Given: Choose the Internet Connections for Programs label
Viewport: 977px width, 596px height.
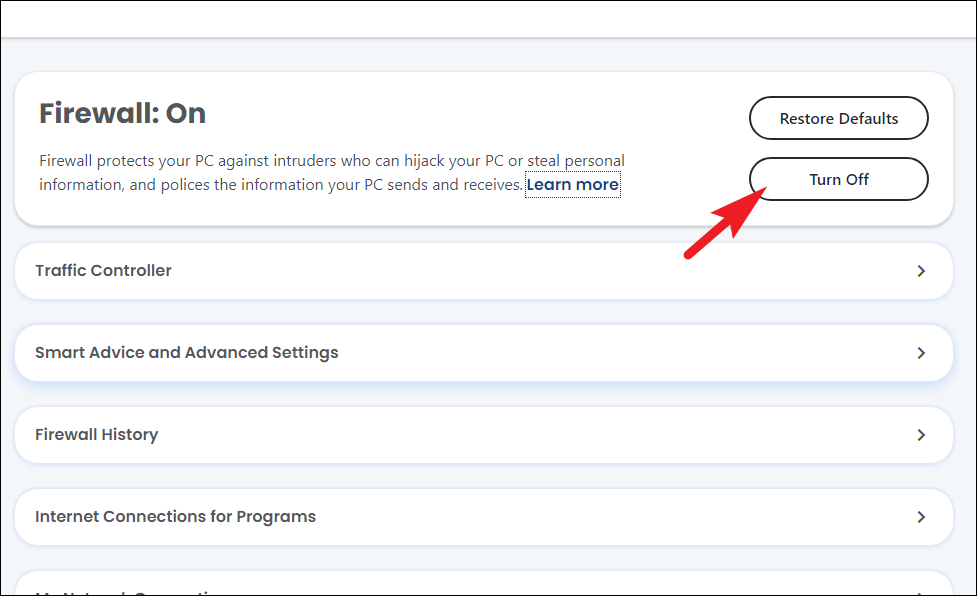Looking at the screenshot, I should pos(175,517).
